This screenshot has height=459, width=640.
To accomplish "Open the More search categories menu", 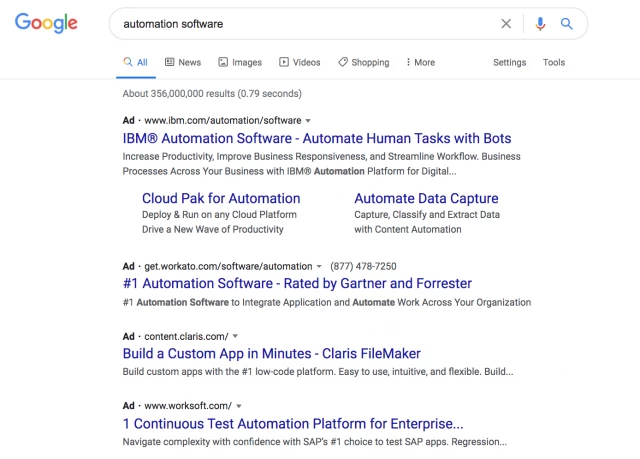I will (x=420, y=62).
